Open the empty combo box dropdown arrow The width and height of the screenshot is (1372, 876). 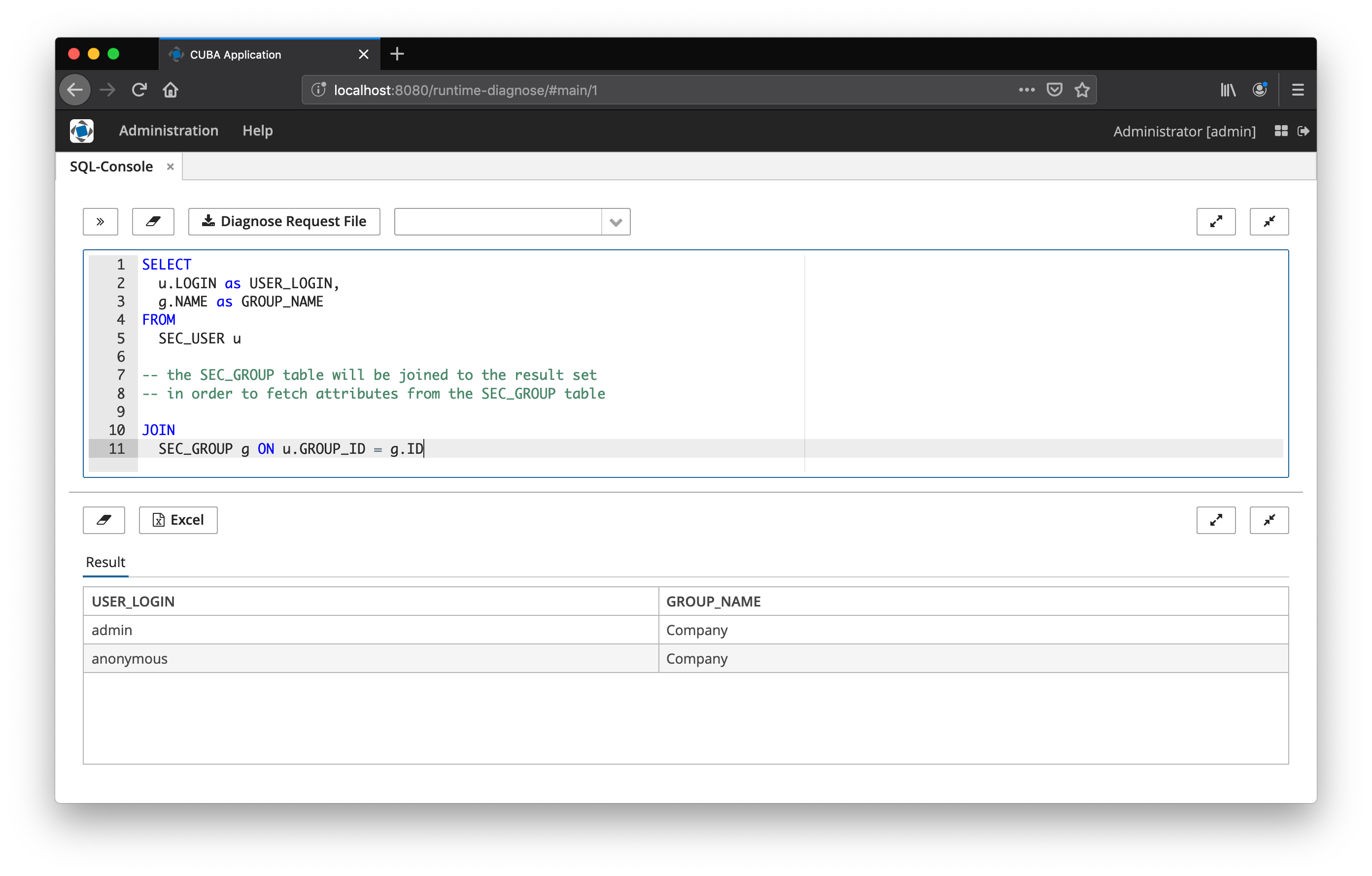(616, 222)
